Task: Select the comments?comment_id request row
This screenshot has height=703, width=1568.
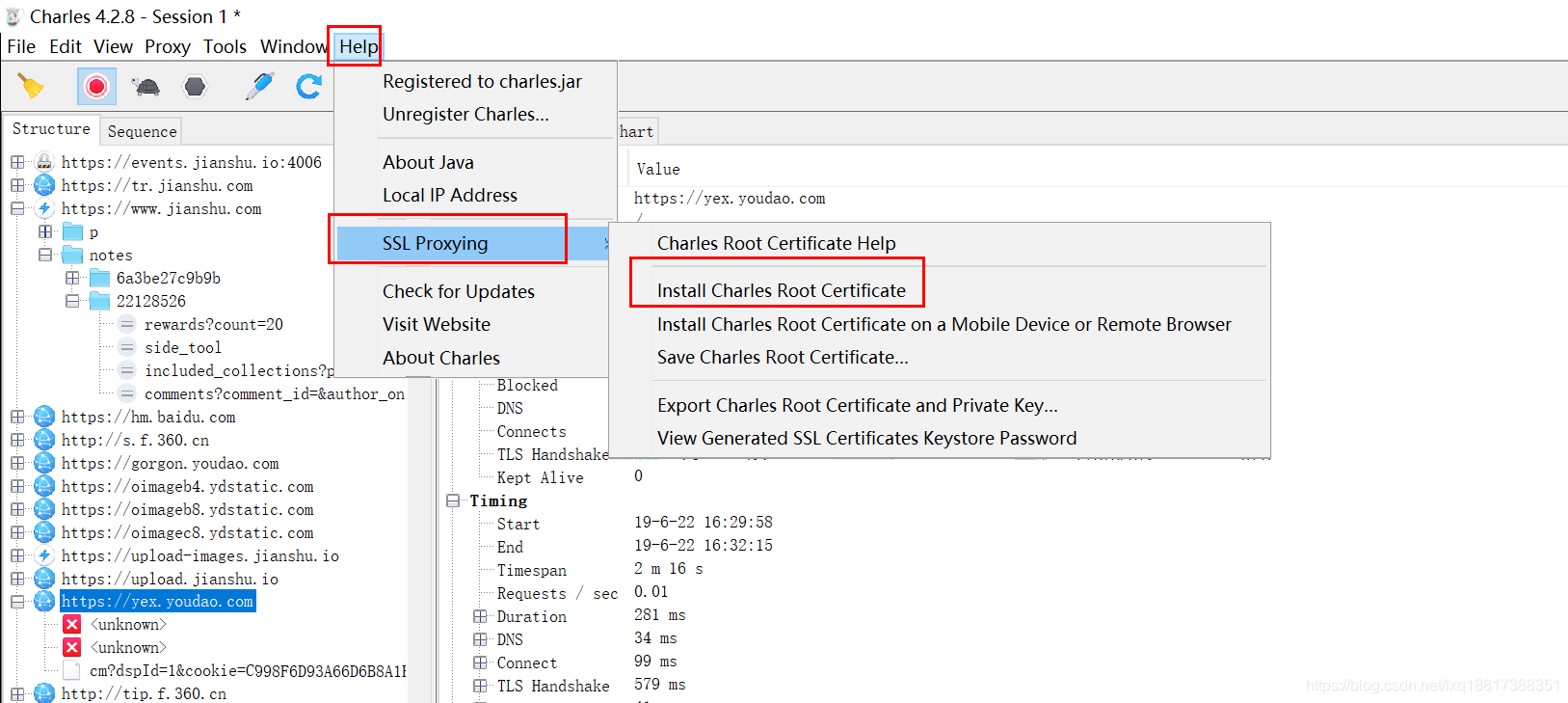Action: coord(274,393)
